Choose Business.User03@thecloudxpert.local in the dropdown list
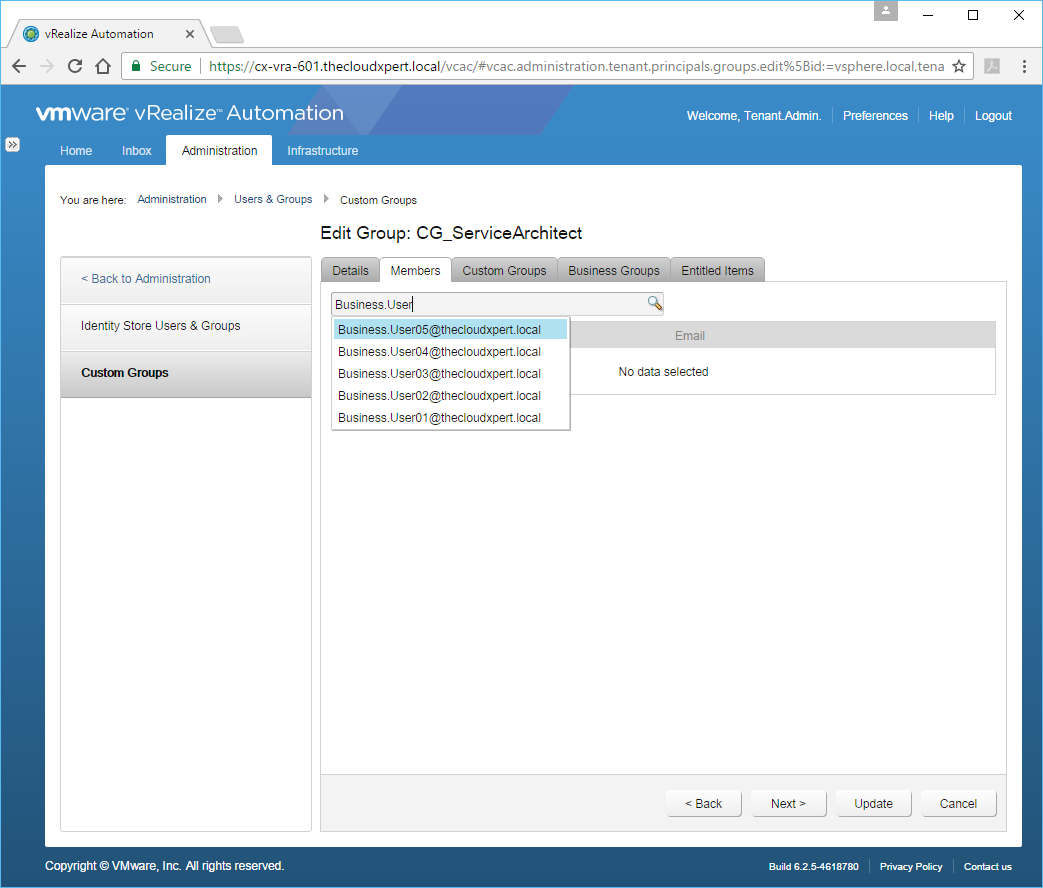 (440, 374)
